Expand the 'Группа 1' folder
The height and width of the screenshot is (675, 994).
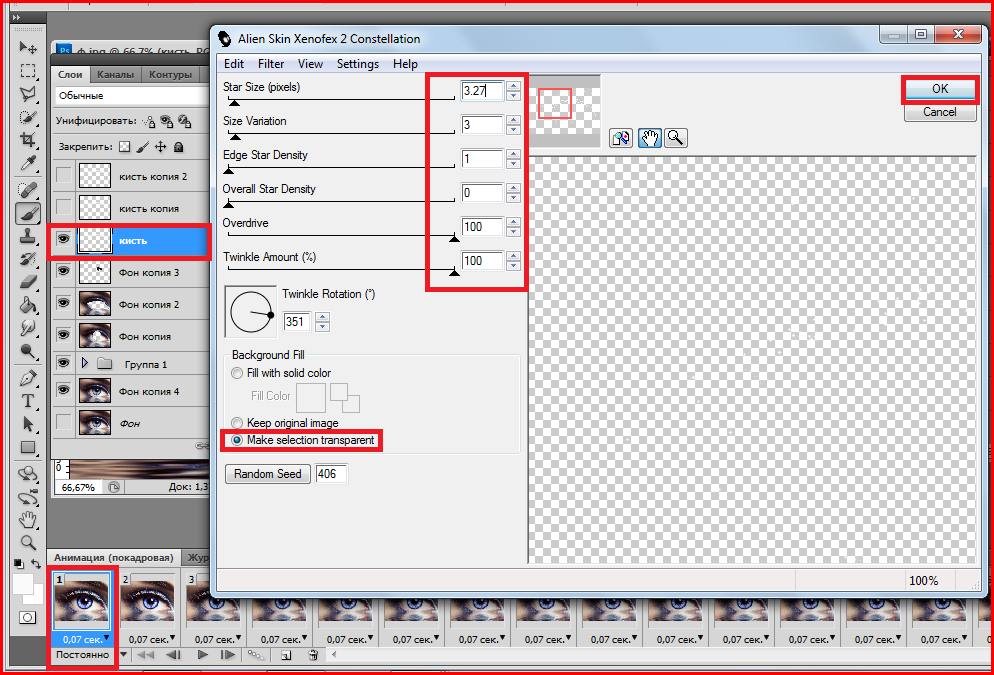[x=85, y=363]
